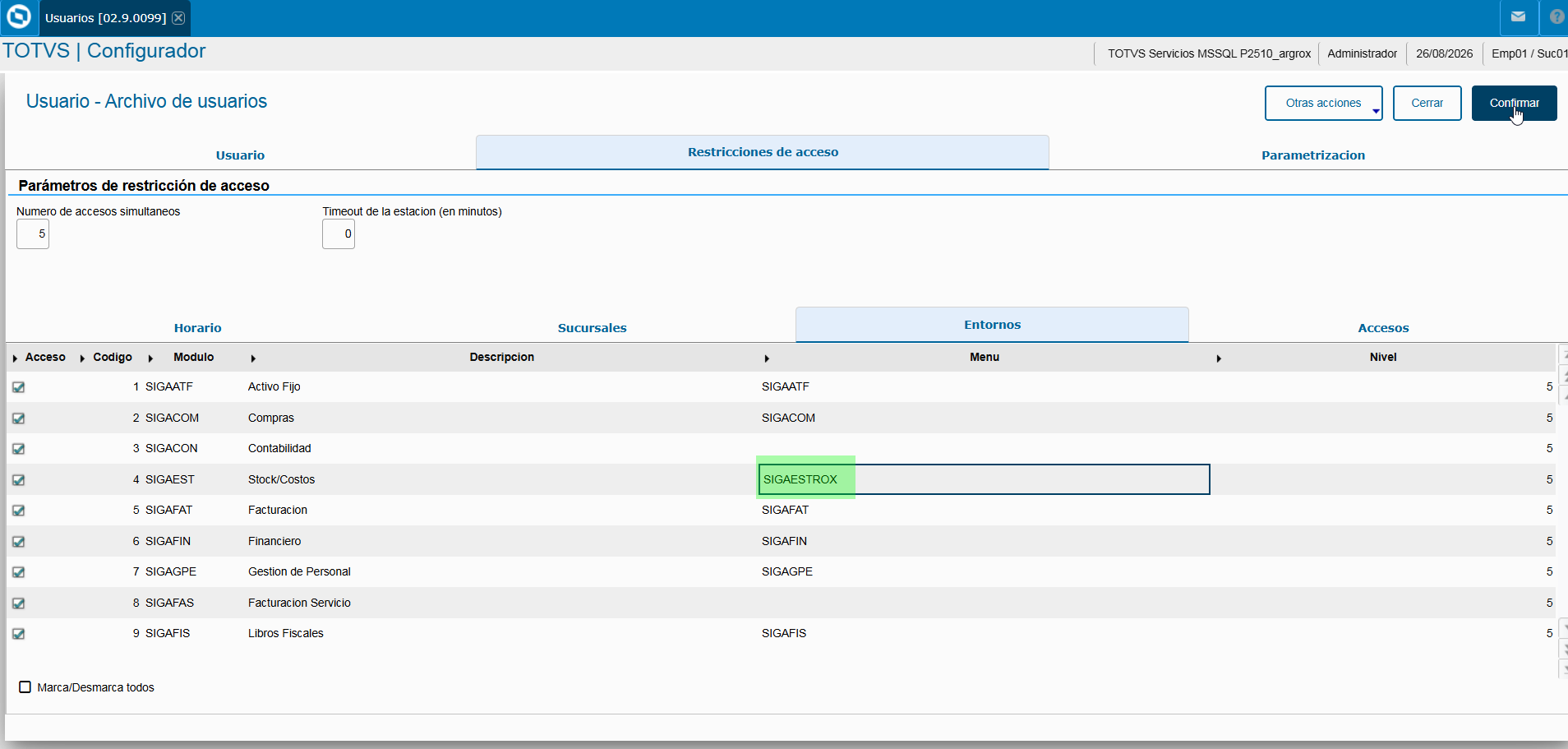1568x749 pixels.
Task: Click the Facturacion Servicio description cell
Action: [299, 603]
